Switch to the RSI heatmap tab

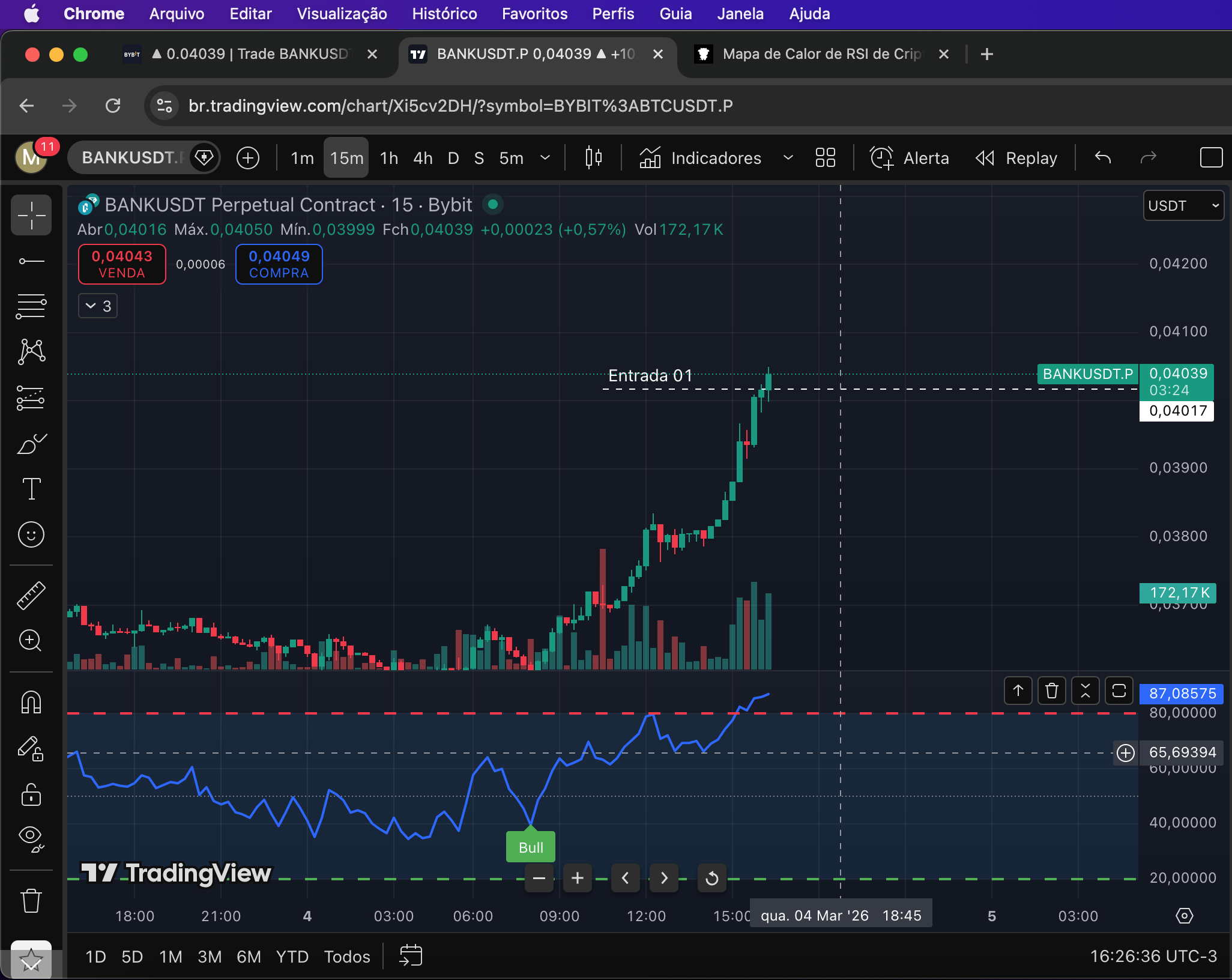point(821,54)
